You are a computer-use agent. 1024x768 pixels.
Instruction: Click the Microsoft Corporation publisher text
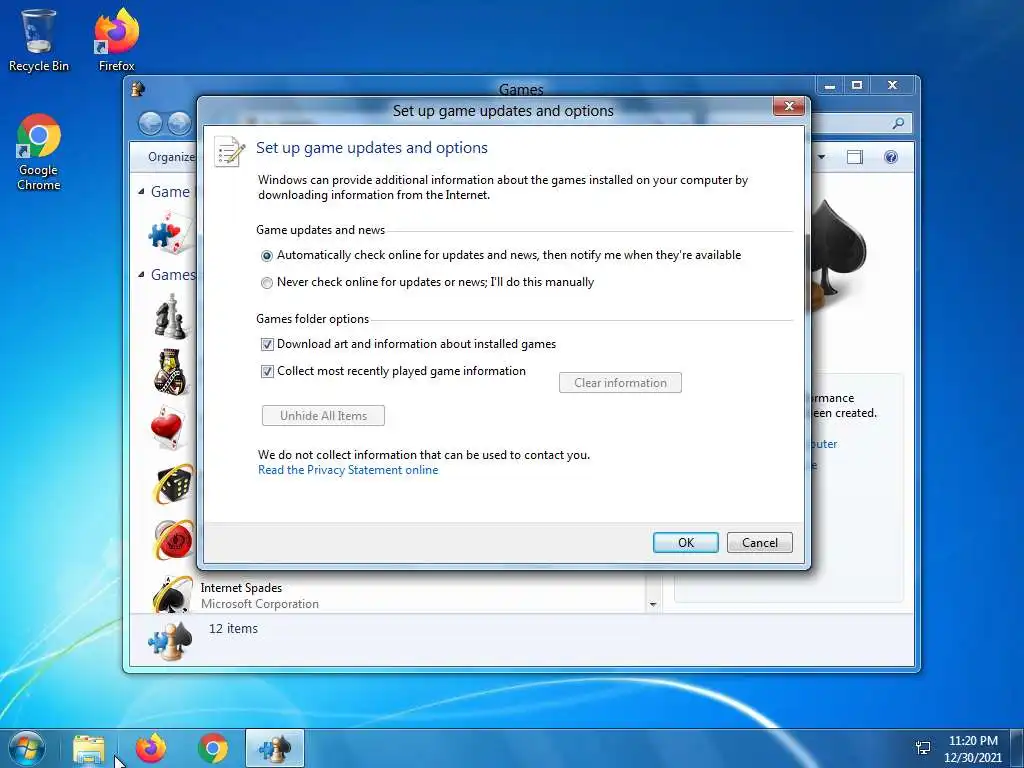(x=260, y=604)
